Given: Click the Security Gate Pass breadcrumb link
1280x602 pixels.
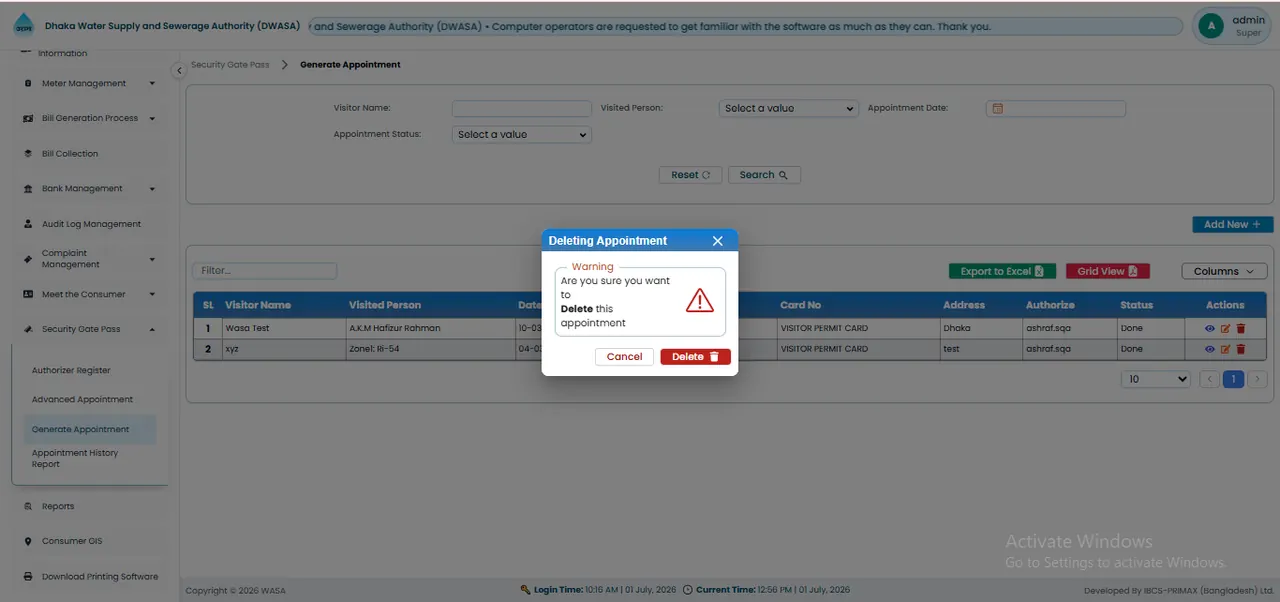Looking at the screenshot, I should click(230, 65).
